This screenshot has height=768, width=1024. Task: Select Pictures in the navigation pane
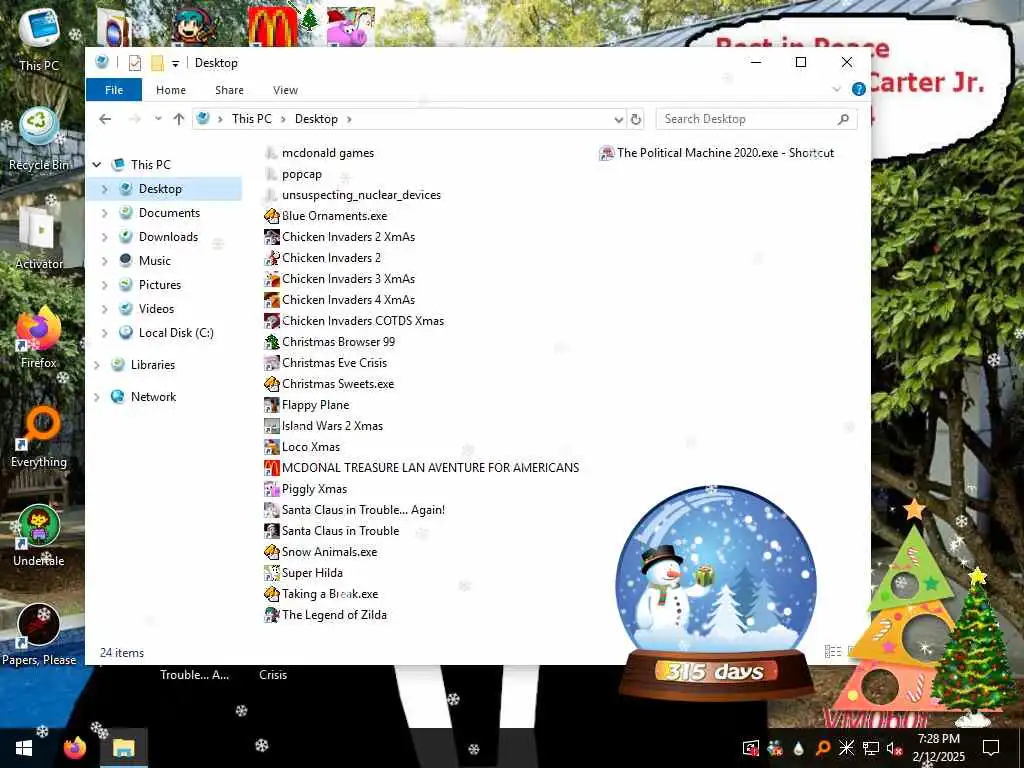pyautogui.click(x=159, y=285)
